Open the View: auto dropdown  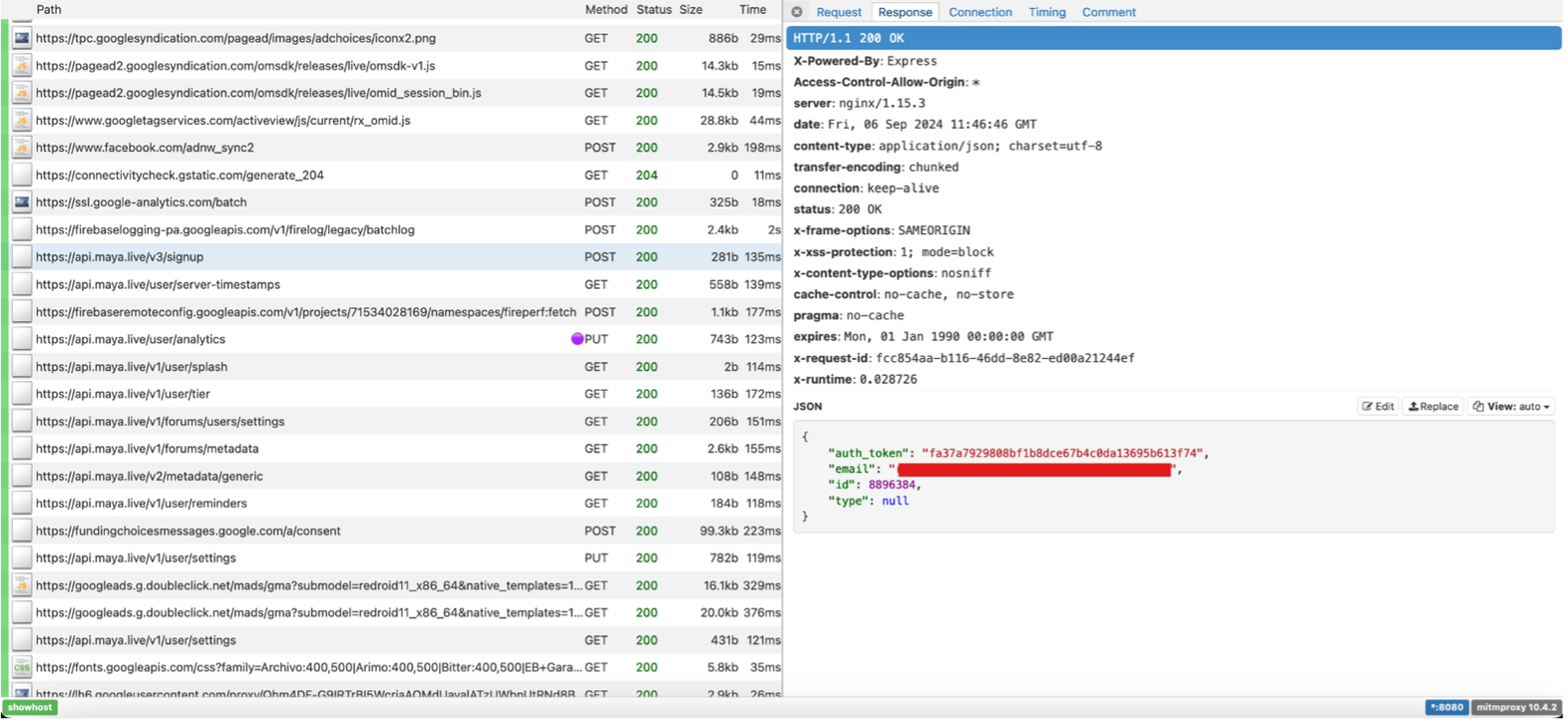[1511, 407]
